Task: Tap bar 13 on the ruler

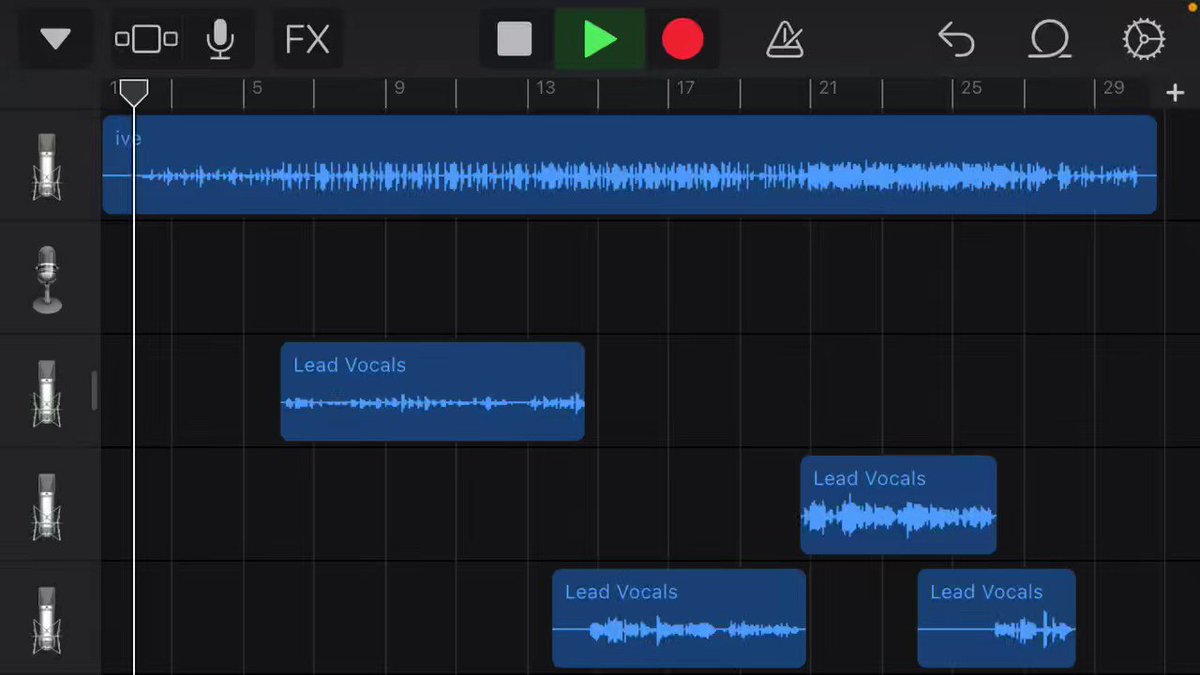Action: 545,88
